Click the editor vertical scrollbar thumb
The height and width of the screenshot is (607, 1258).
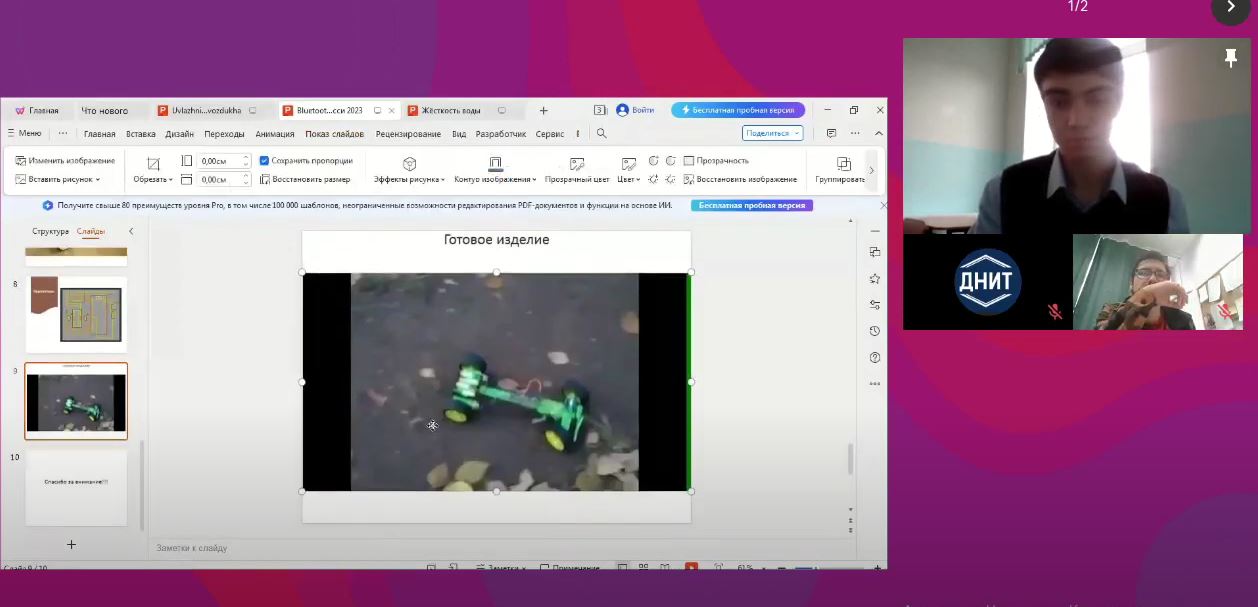click(851, 459)
